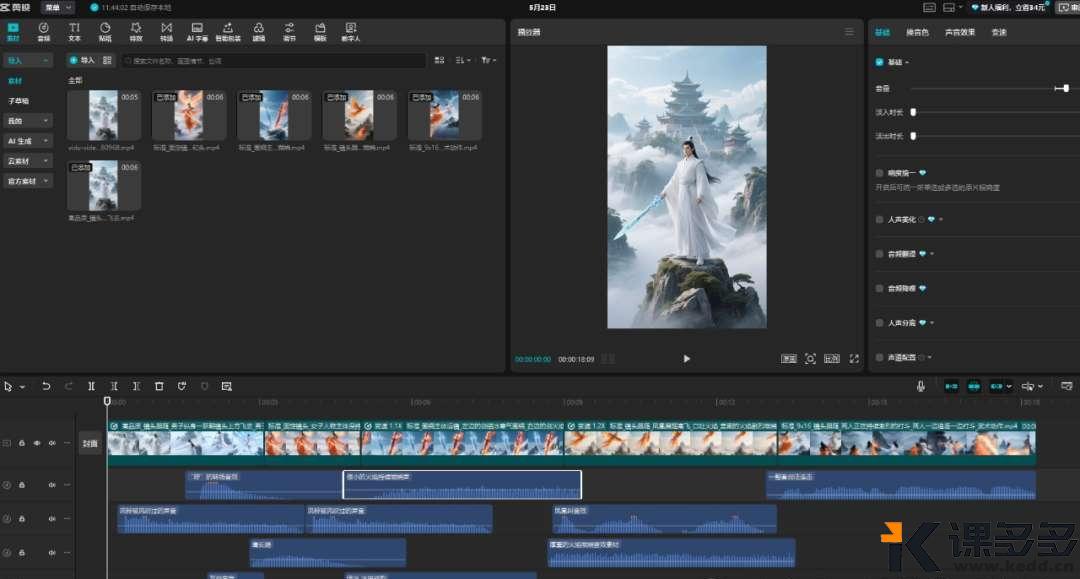Click the trim left of playhead icon

(x=114, y=386)
